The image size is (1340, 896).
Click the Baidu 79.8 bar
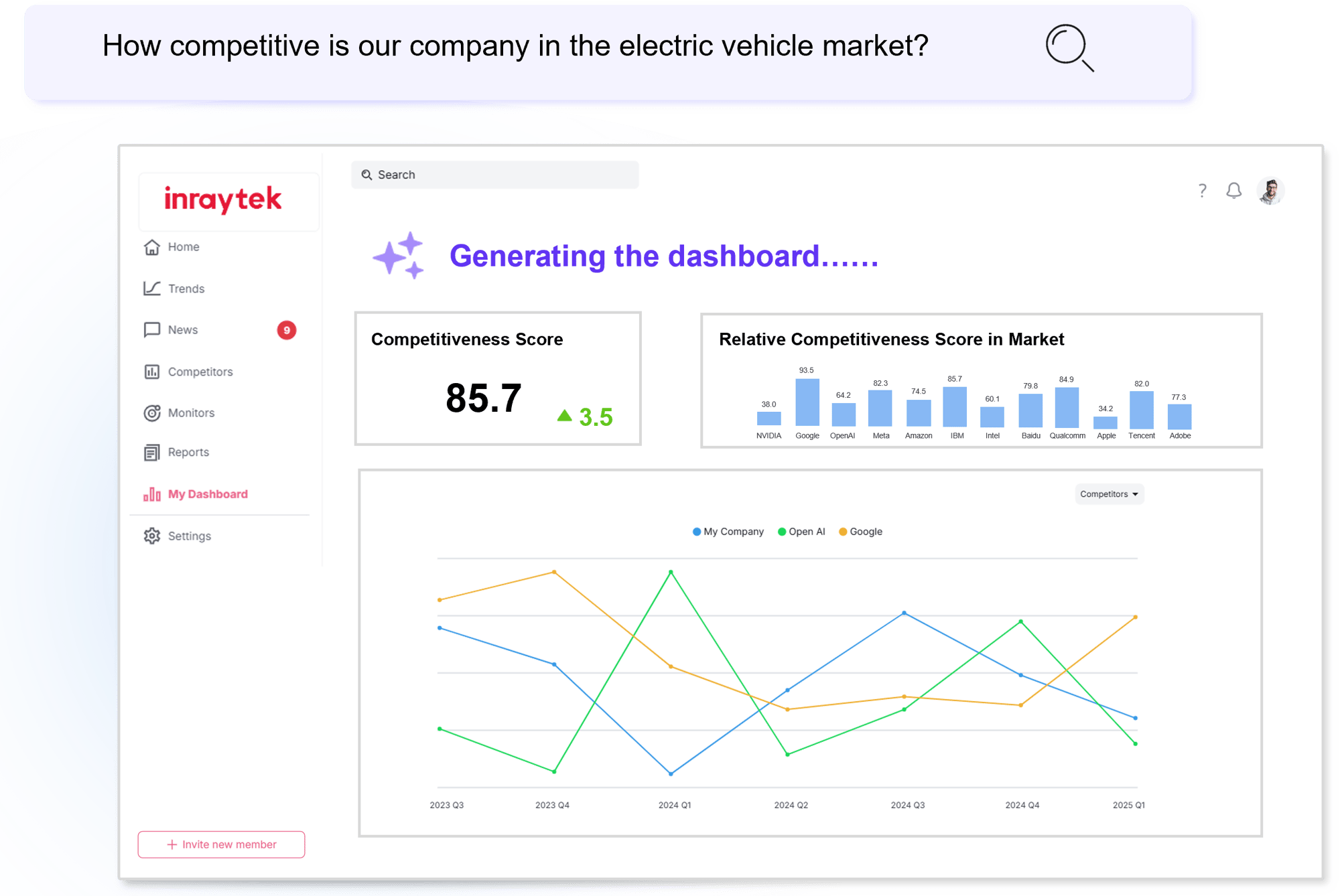[1030, 410]
